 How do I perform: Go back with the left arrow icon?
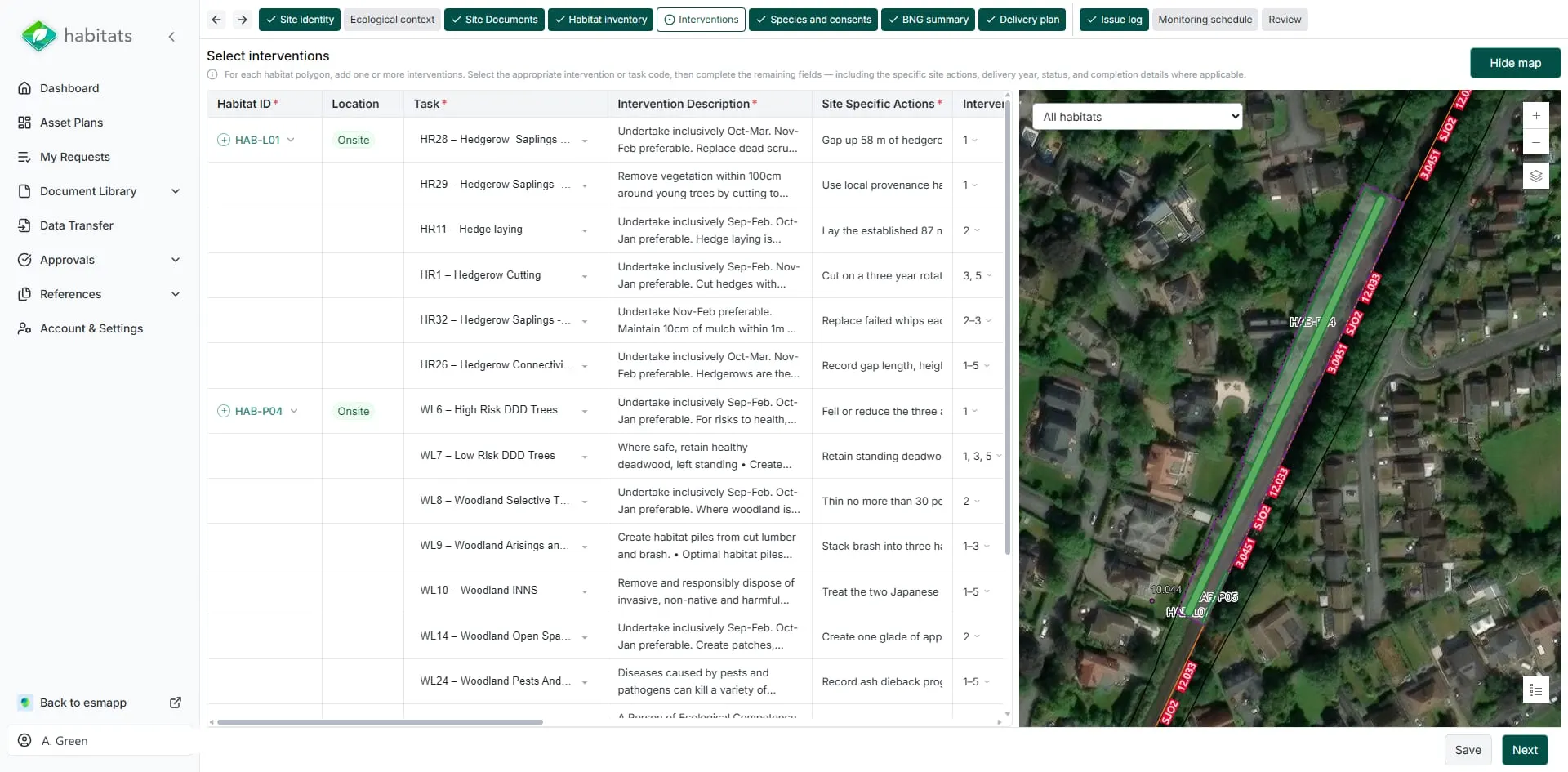click(216, 20)
